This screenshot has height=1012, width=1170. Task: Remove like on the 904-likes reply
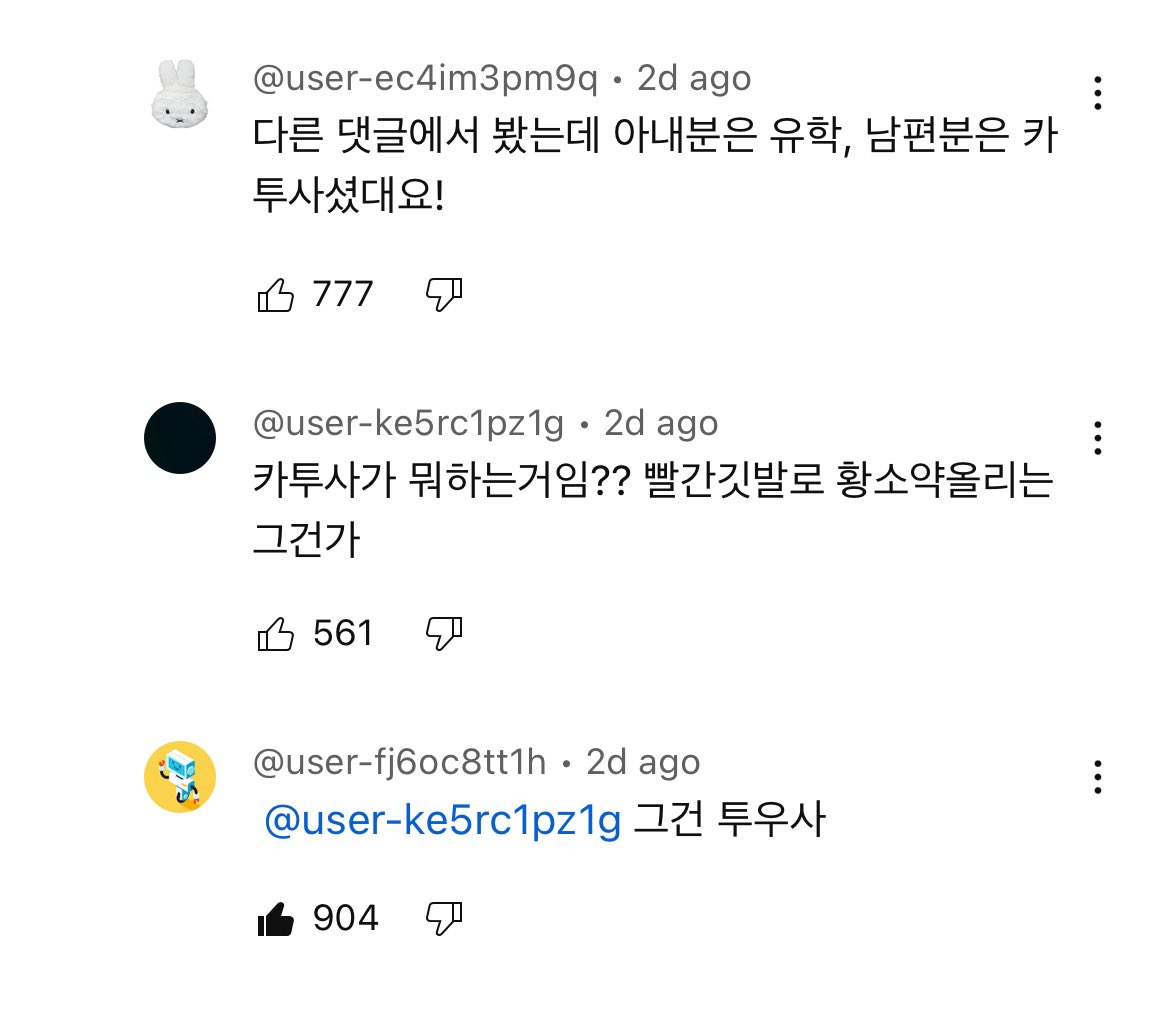click(276, 918)
